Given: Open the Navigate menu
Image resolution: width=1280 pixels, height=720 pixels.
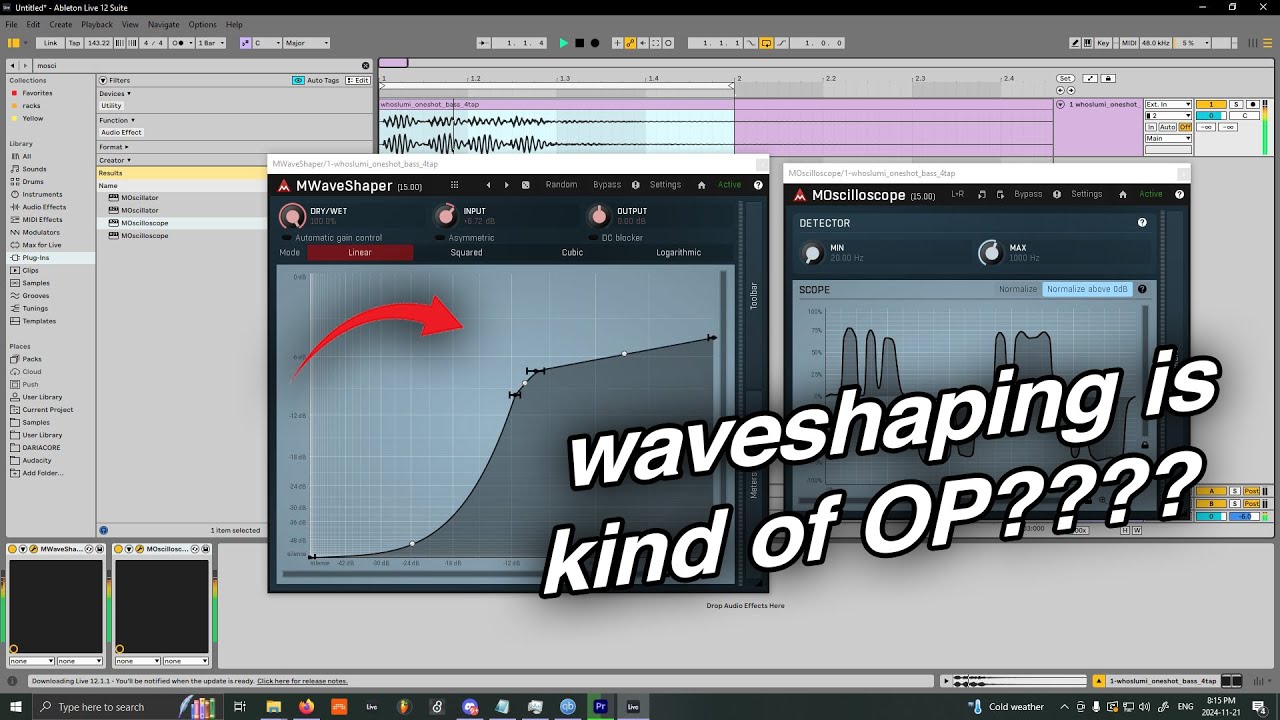Looking at the screenshot, I should tap(163, 24).
